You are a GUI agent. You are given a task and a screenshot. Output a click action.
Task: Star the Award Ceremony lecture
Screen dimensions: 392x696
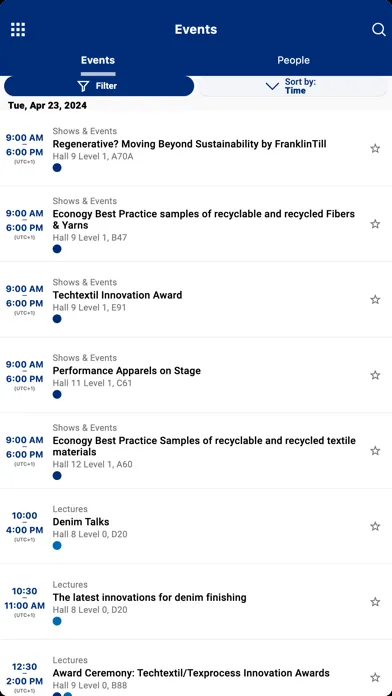(x=375, y=677)
